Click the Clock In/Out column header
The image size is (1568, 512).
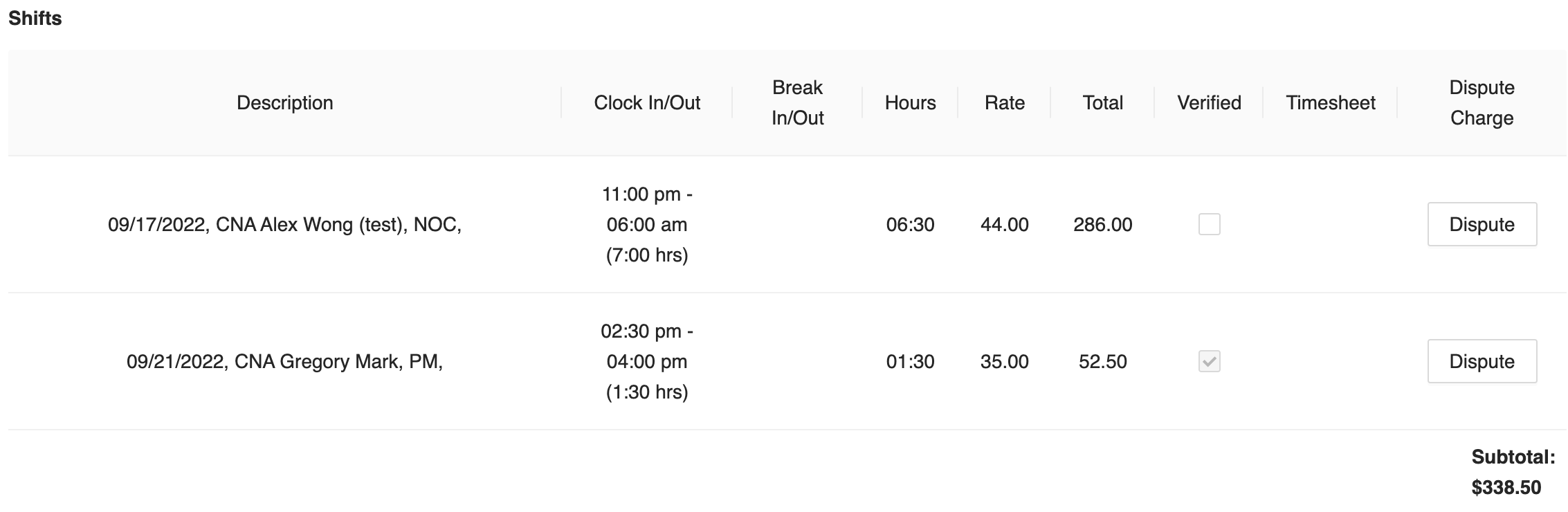pyautogui.click(x=646, y=102)
